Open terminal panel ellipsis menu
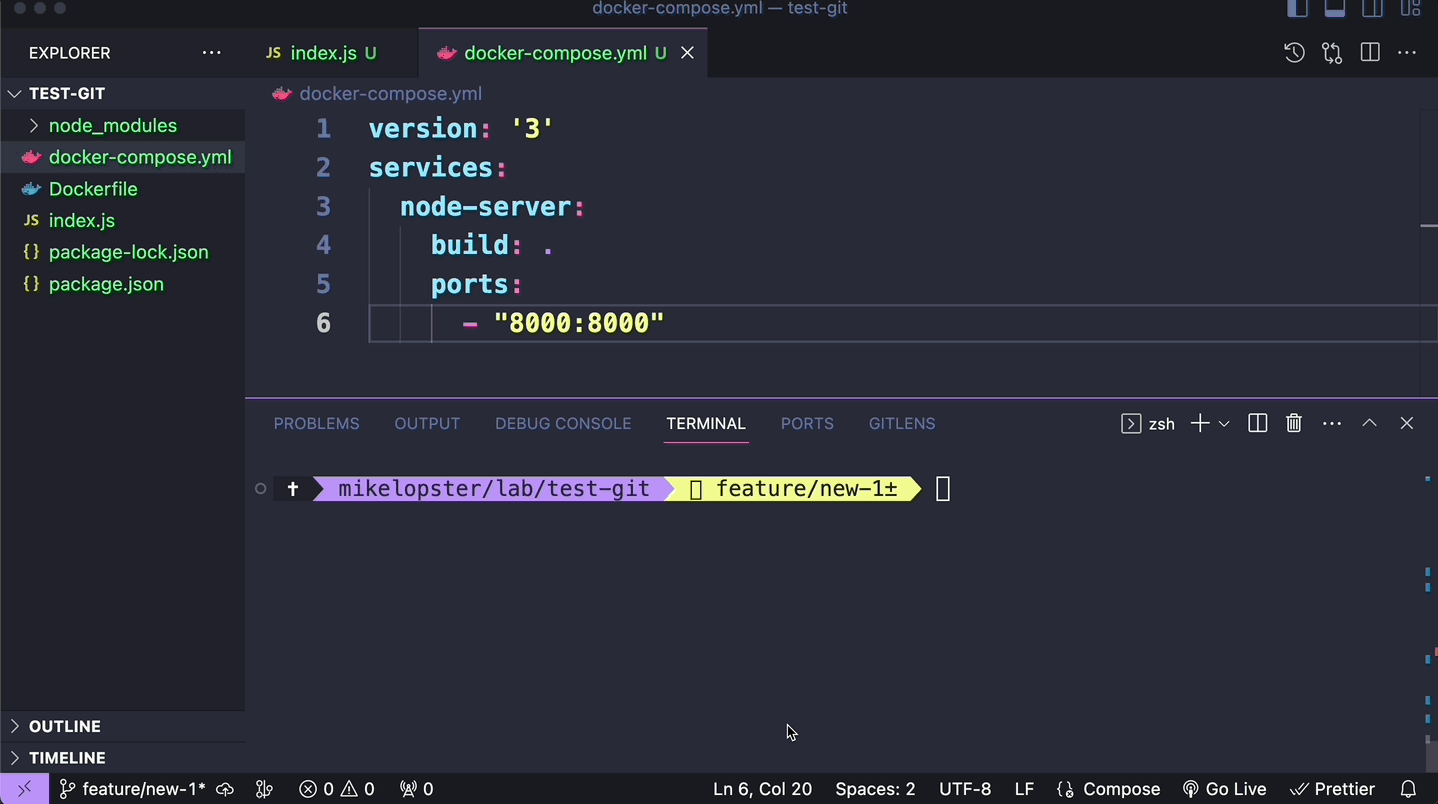The image size is (1438, 804). coord(1332,424)
